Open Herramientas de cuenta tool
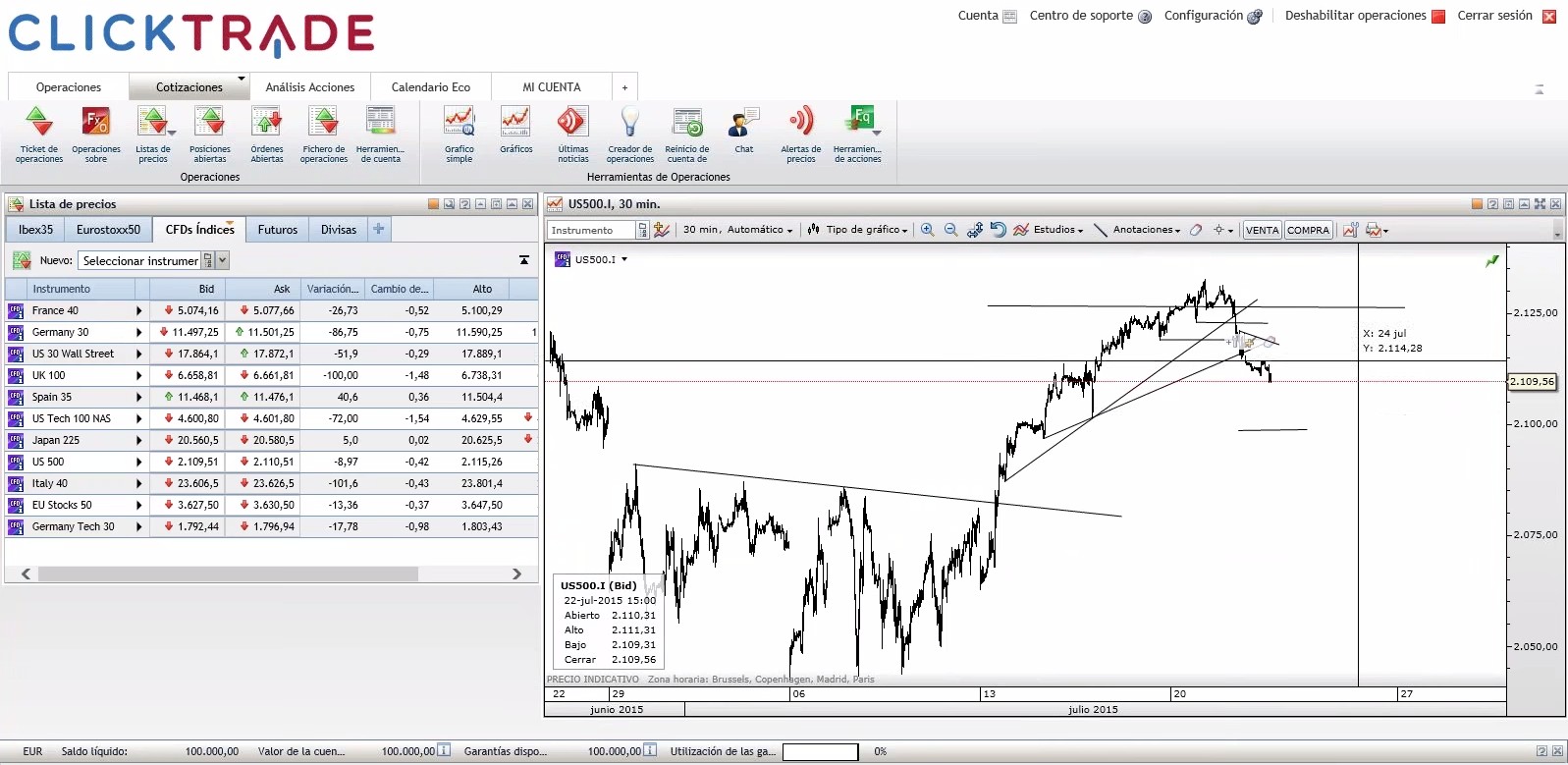Screen dimensions: 1568x765 (381, 135)
